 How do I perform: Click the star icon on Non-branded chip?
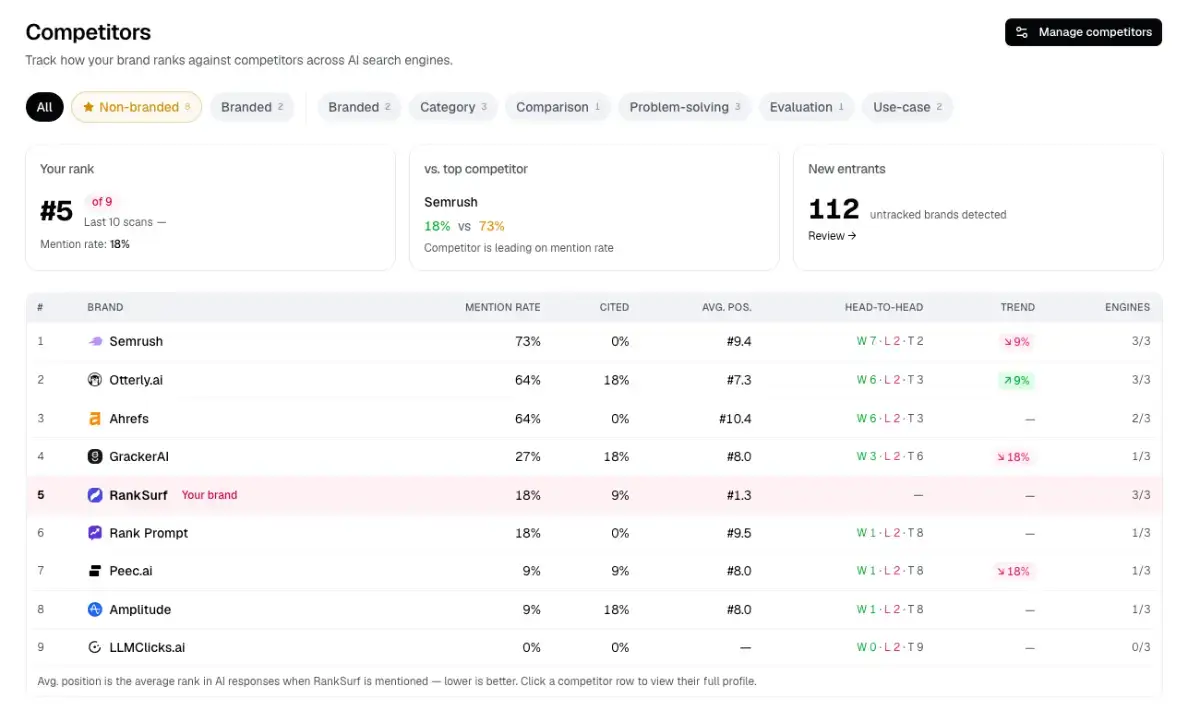point(88,107)
